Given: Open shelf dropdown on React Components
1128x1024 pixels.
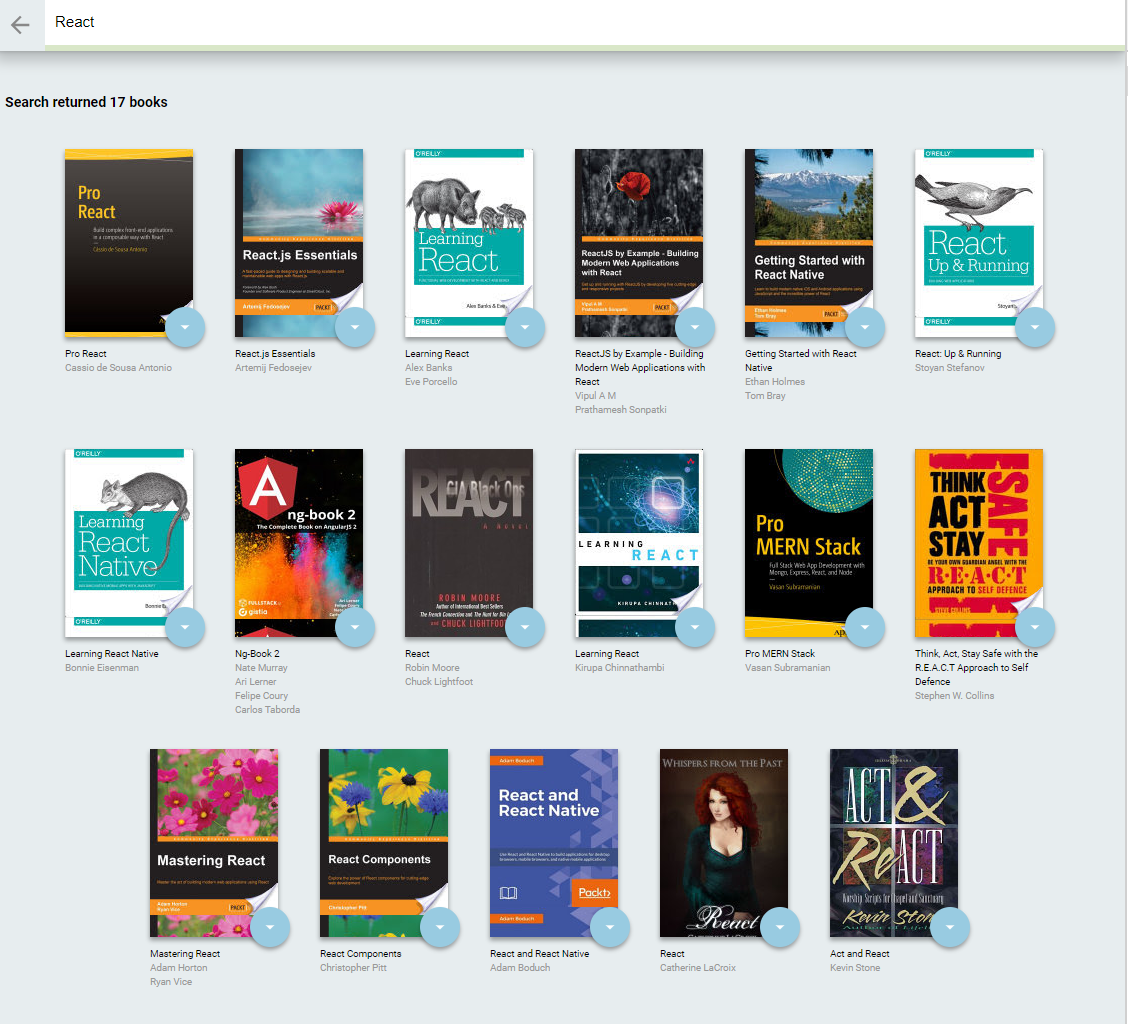Looking at the screenshot, I should point(440,928).
